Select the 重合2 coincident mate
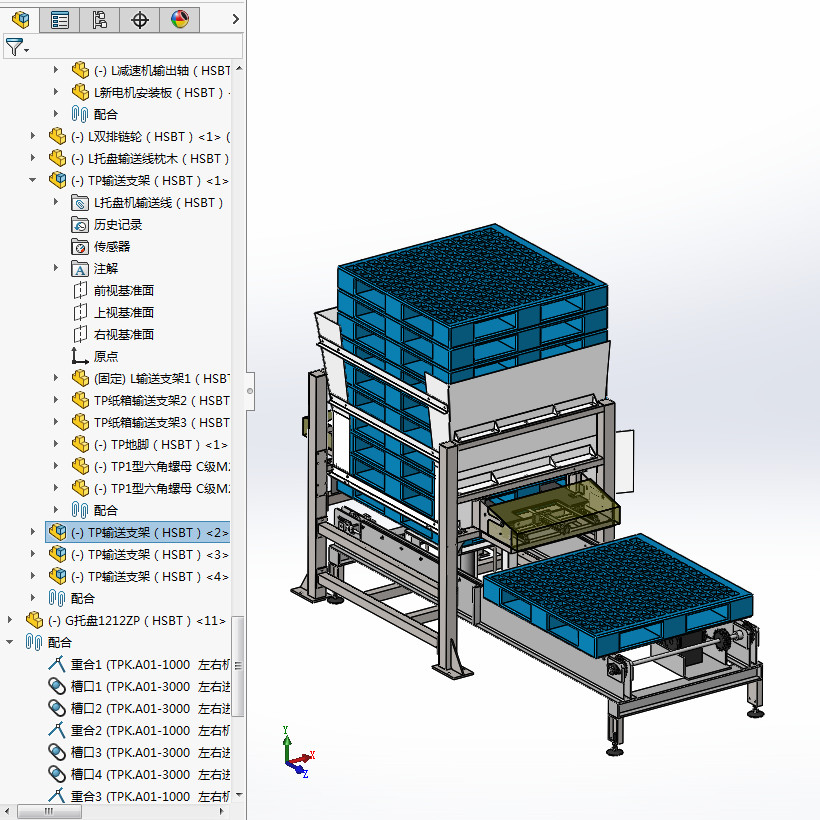 point(139,731)
